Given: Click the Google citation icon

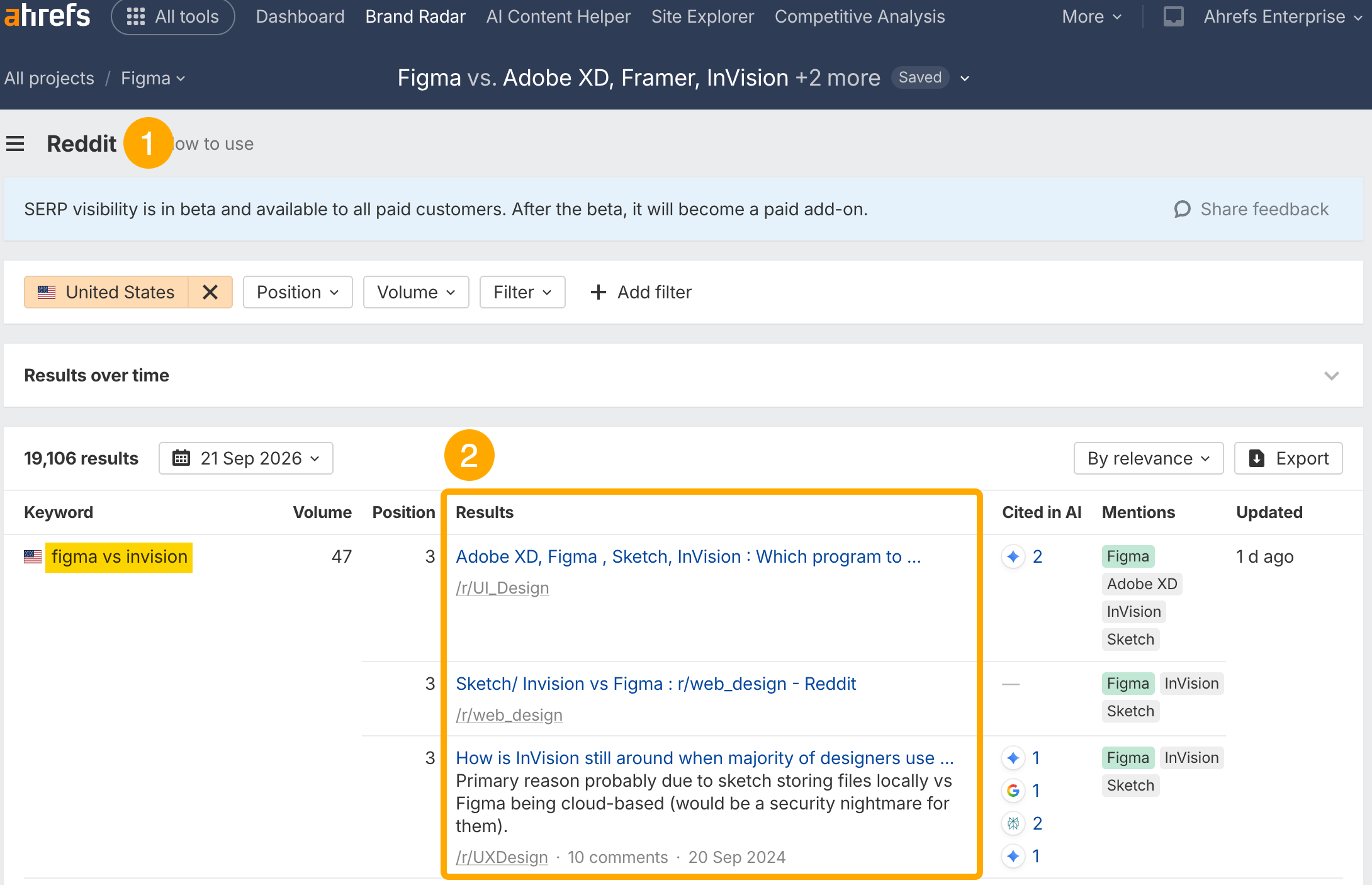Looking at the screenshot, I should (x=1013, y=791).
